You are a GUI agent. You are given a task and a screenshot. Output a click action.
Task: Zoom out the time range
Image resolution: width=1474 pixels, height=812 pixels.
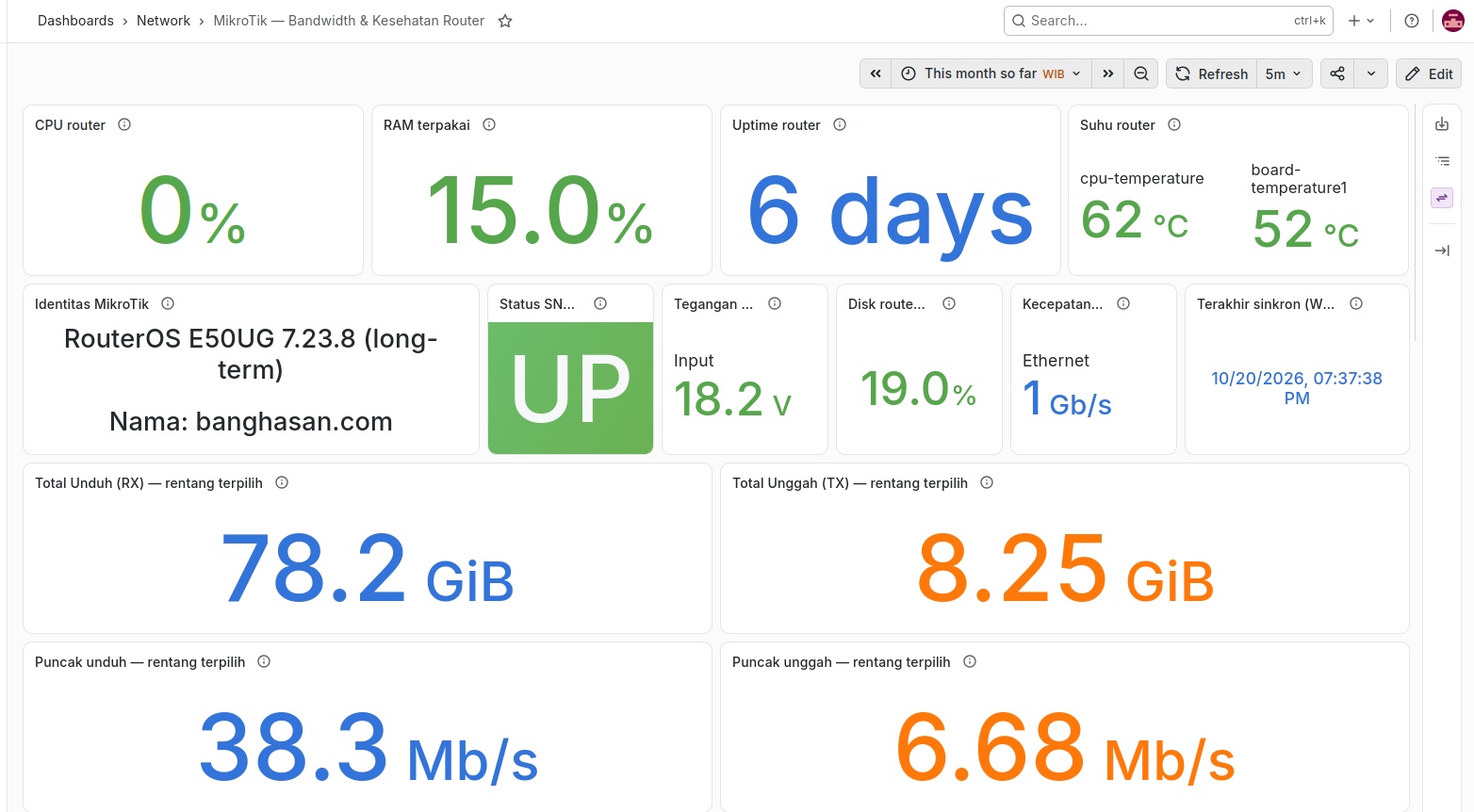click(x=1140, y=73)
